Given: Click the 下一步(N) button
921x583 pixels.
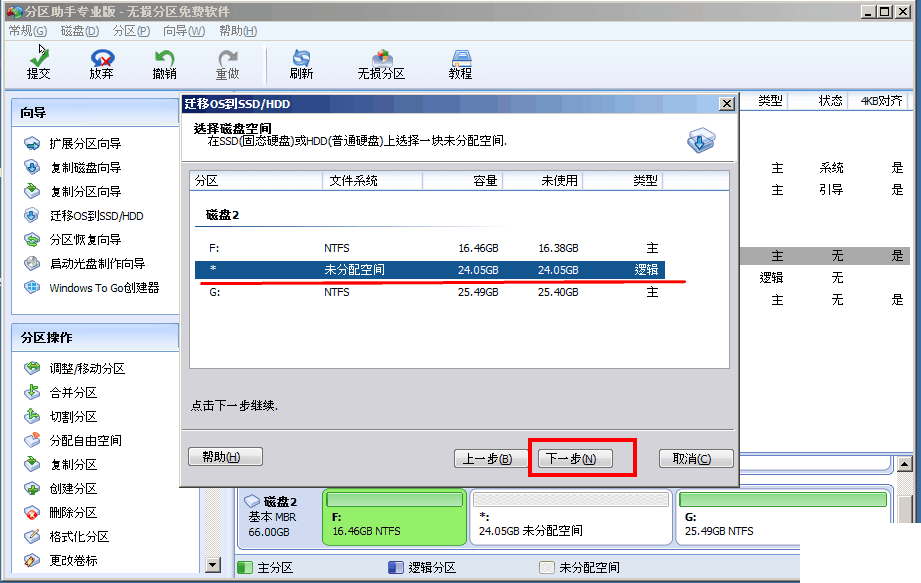Looking at the screenshot, I should coord(583,458).
